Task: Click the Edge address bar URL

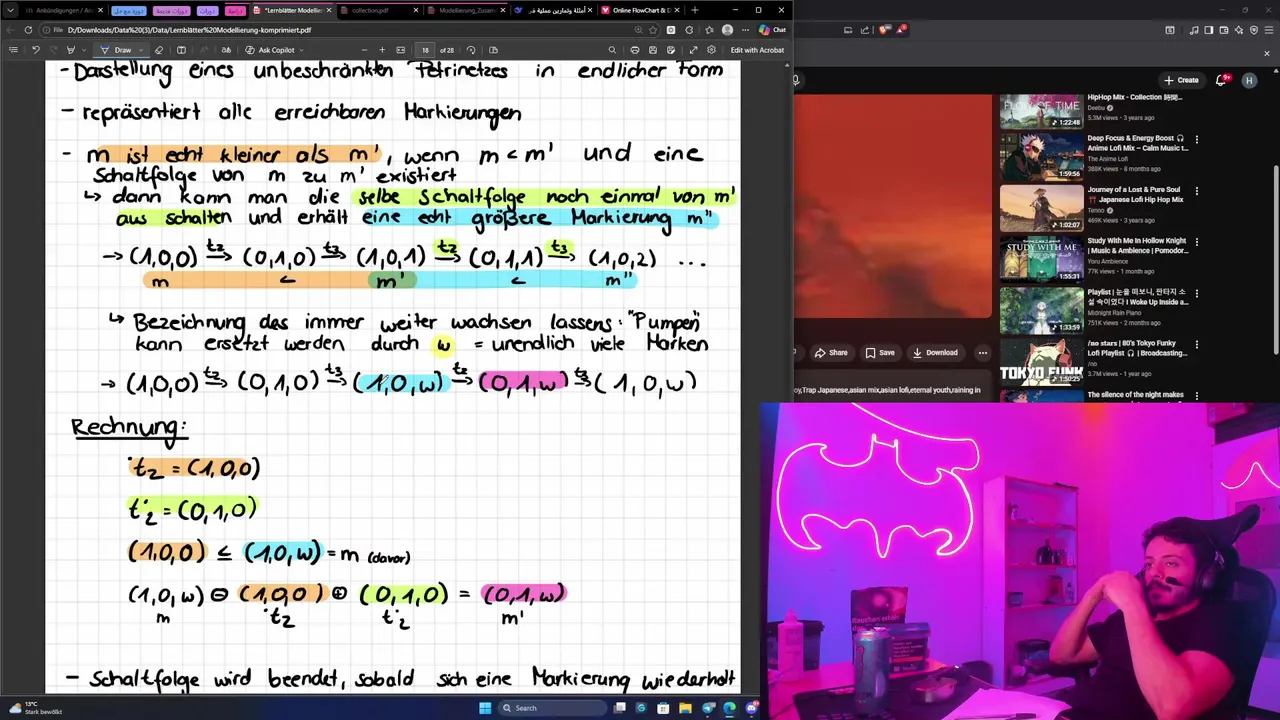Action: (190, 30)
